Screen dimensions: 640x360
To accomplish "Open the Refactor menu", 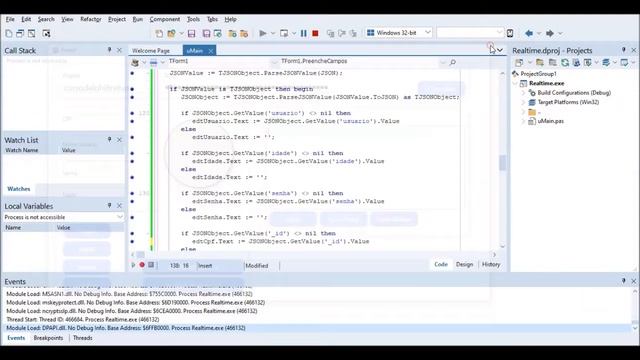I will (91, 19).
